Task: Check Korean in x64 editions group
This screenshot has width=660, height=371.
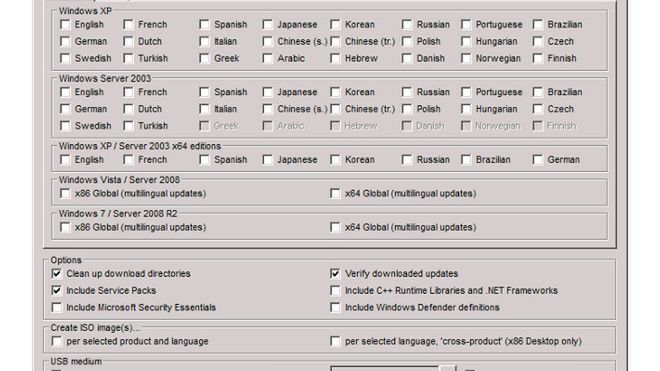Action: click(x=335, y=160)
